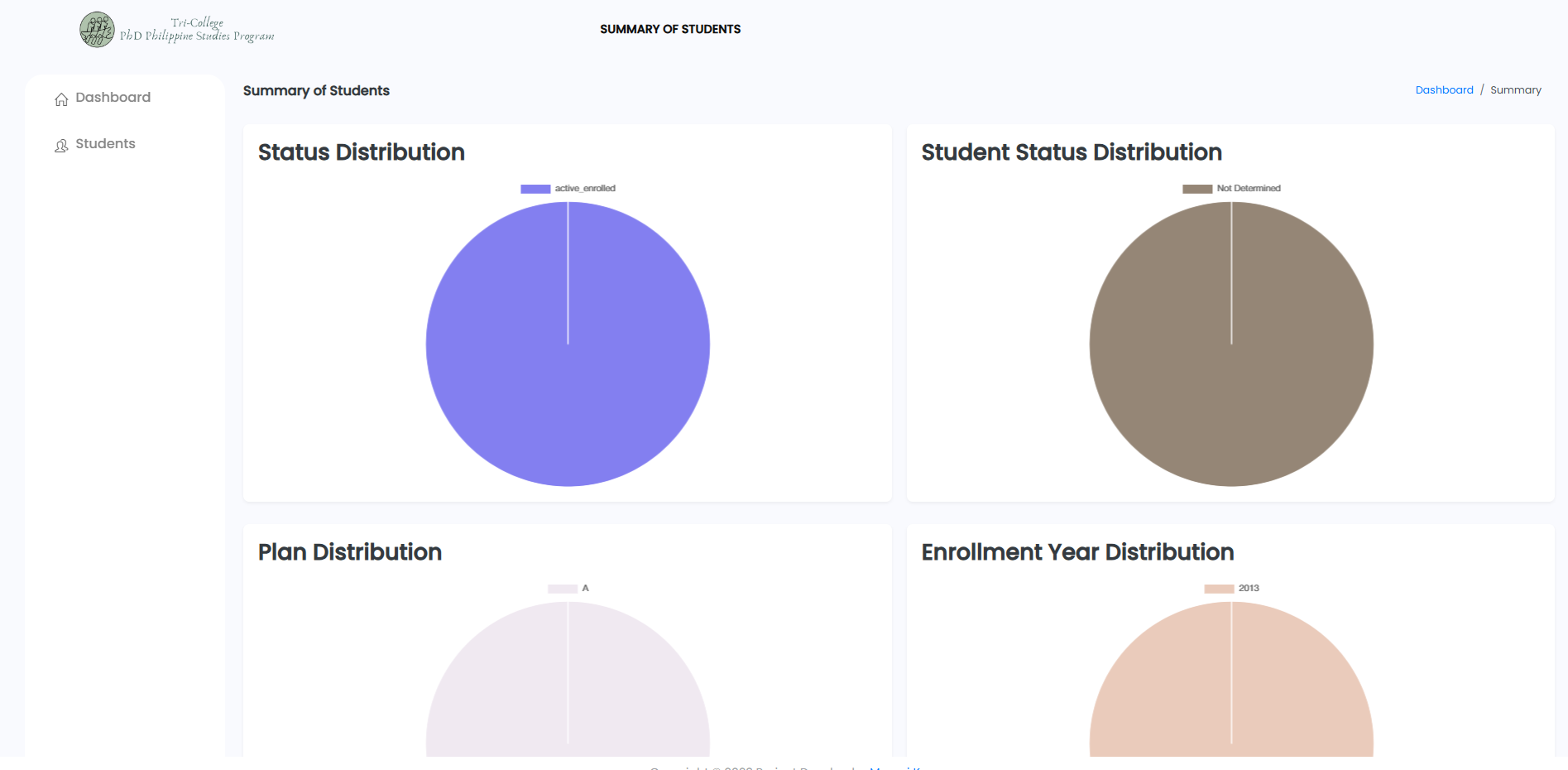
Task: Click the peach 2013 legend swatch
Action: click(1218, 588)
